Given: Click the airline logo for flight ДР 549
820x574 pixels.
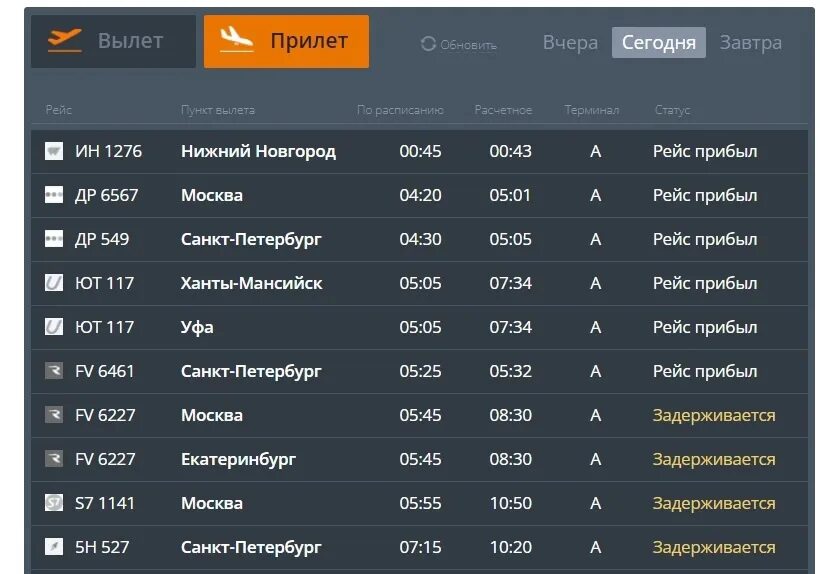Looking at the screenshot, I should 54,240.
